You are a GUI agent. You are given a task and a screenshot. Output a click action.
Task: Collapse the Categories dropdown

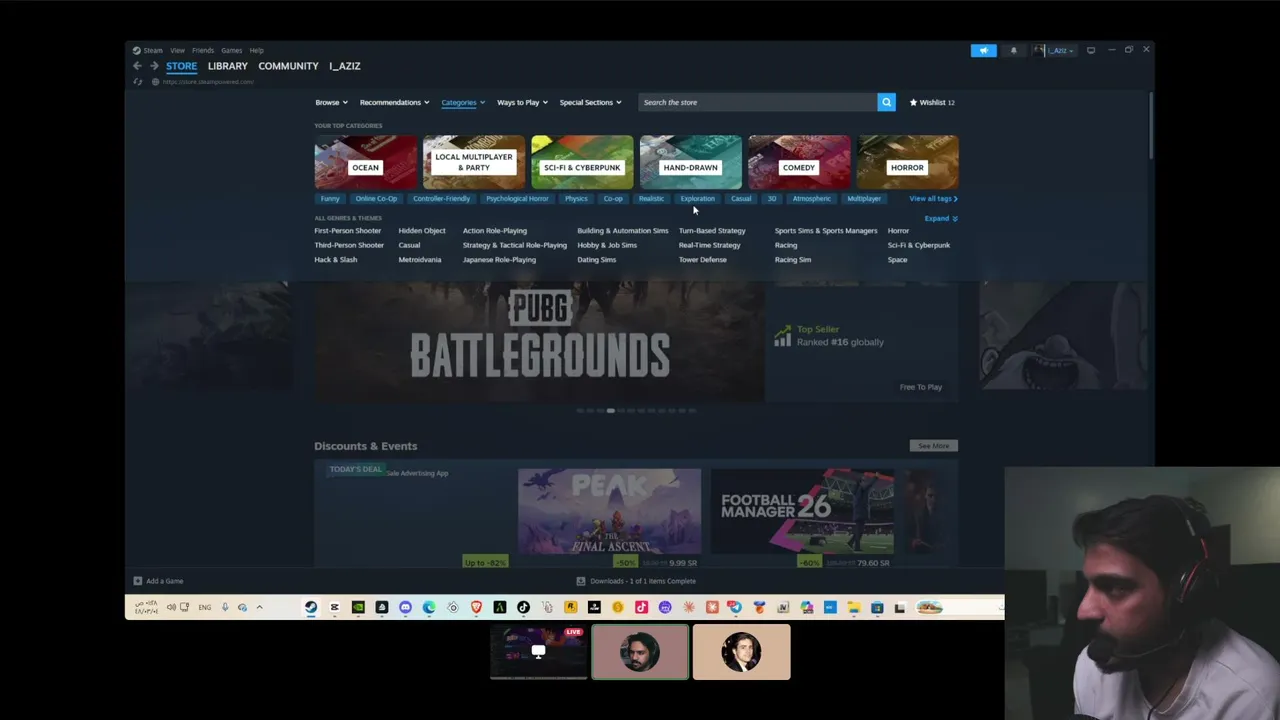tap(463, 102)
